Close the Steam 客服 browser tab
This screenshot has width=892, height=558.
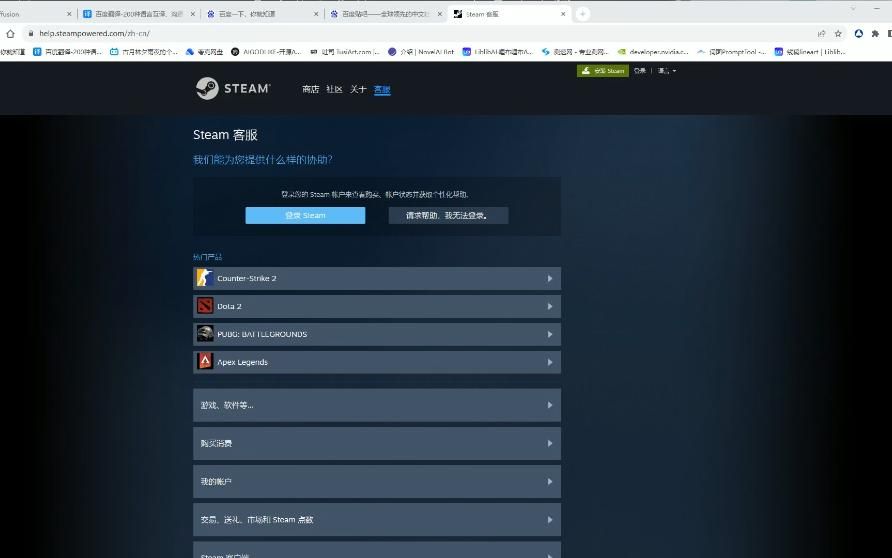[563, 14]
